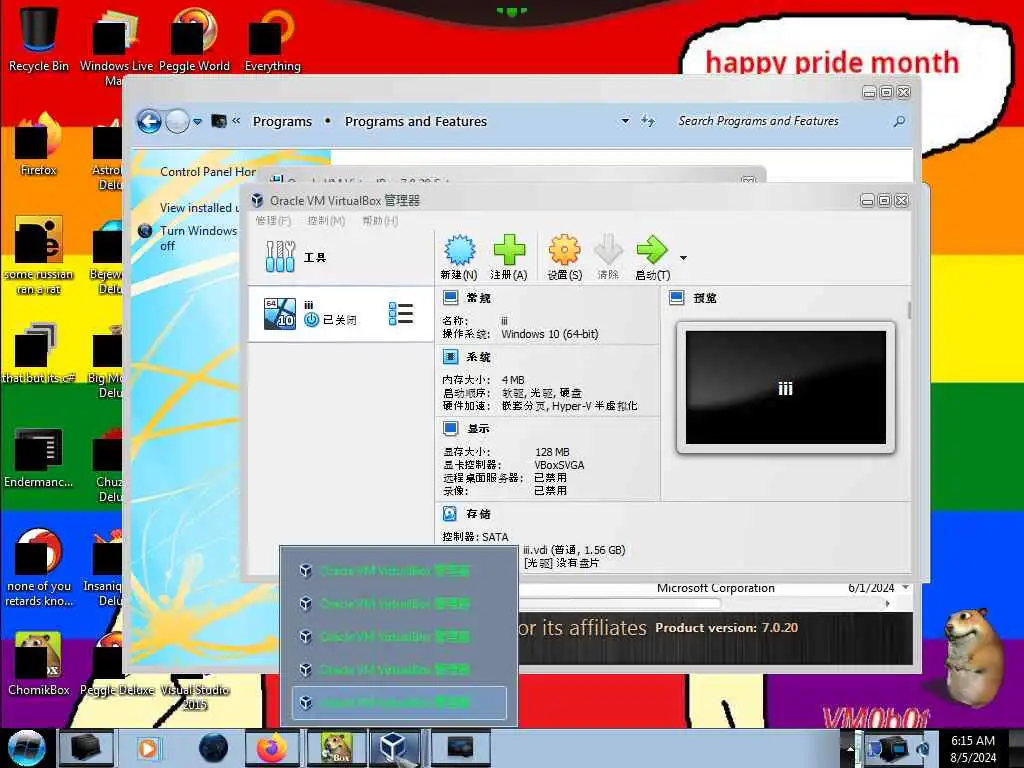
Task: Click the search magnifier icon
Action: 899,121
